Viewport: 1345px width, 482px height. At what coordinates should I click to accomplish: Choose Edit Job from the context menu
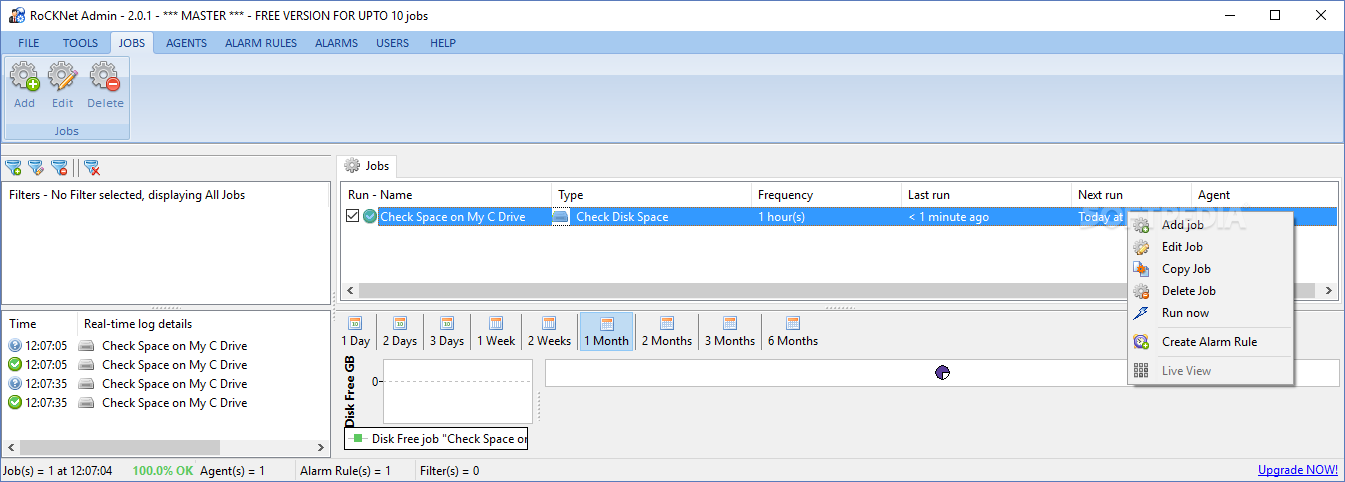click(x=1210, y=247)
